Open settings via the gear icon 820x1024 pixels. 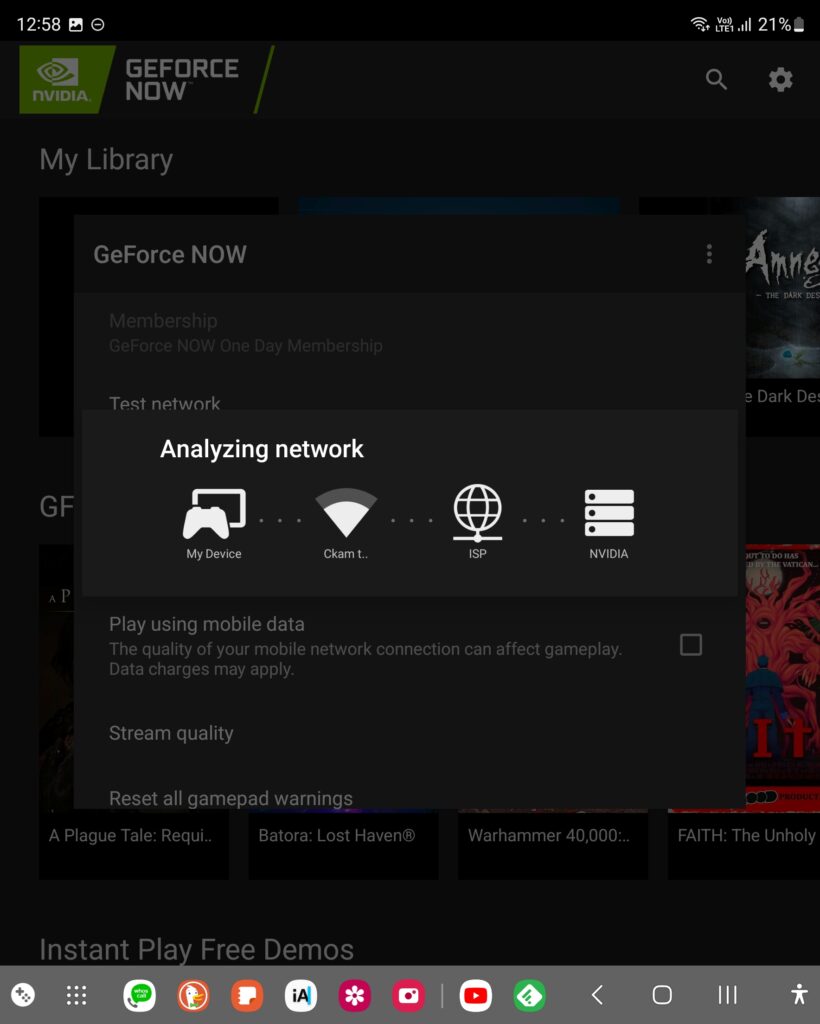(x=780, y=80)
